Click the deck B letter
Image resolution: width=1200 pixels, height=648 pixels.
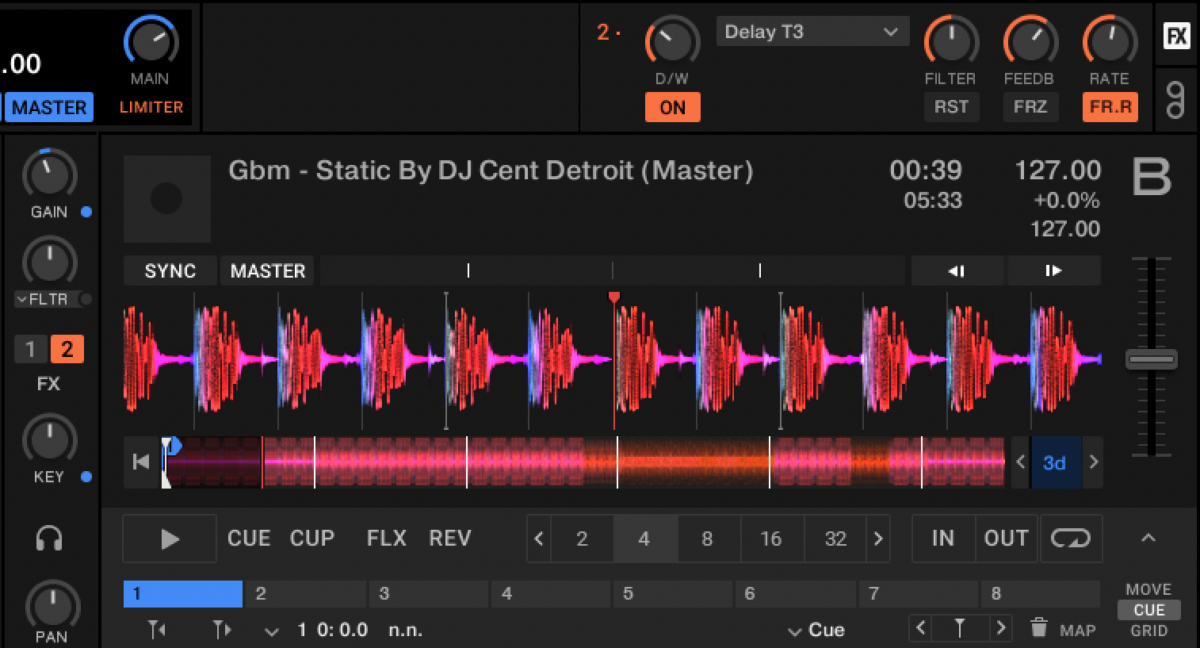point(1150,177)
